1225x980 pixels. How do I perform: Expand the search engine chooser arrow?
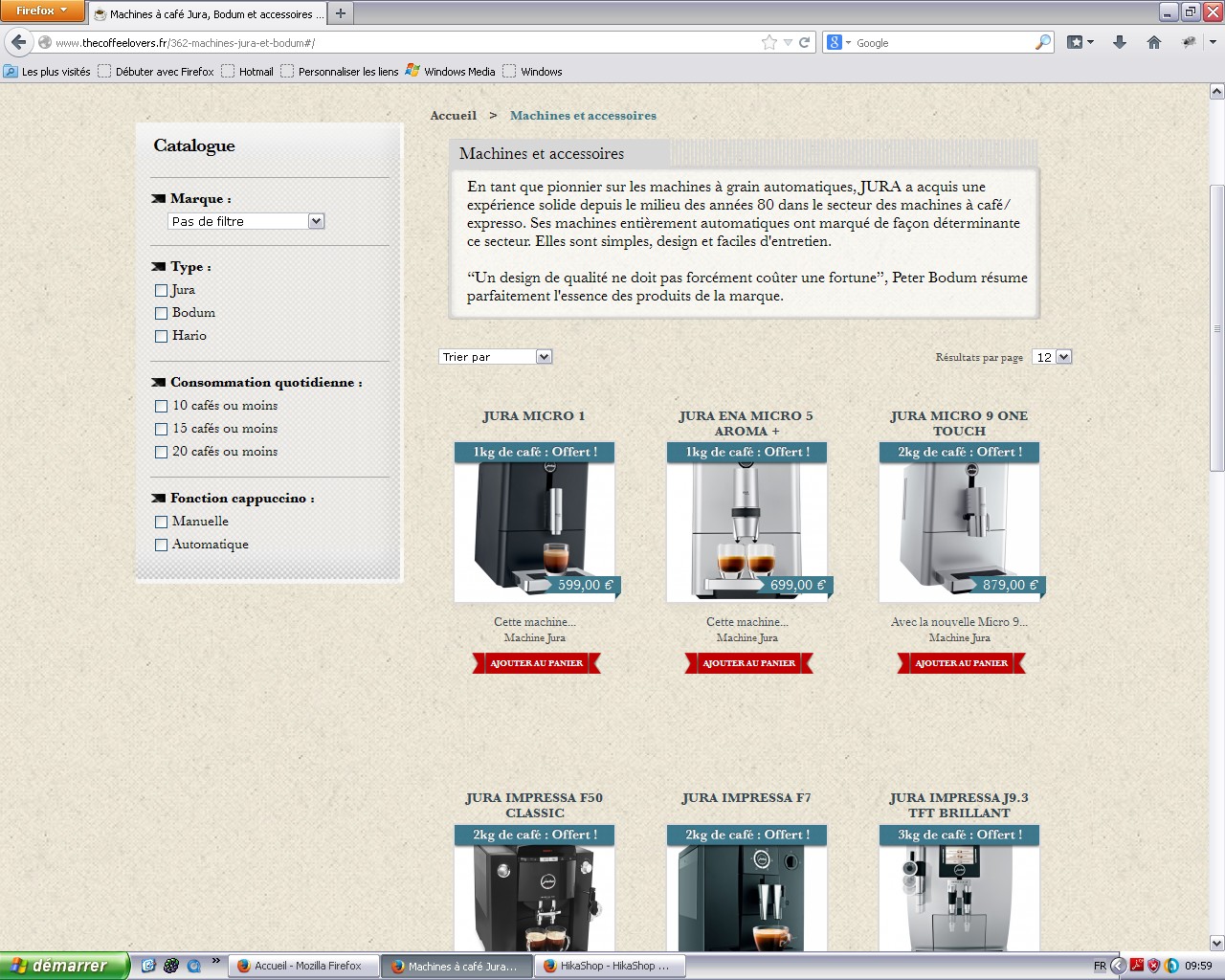848,43
